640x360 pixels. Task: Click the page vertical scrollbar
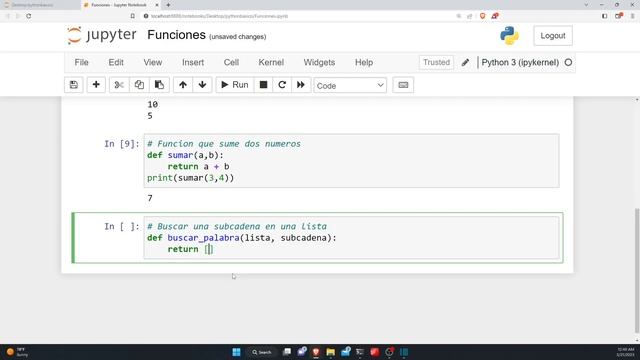pos(637,270)
